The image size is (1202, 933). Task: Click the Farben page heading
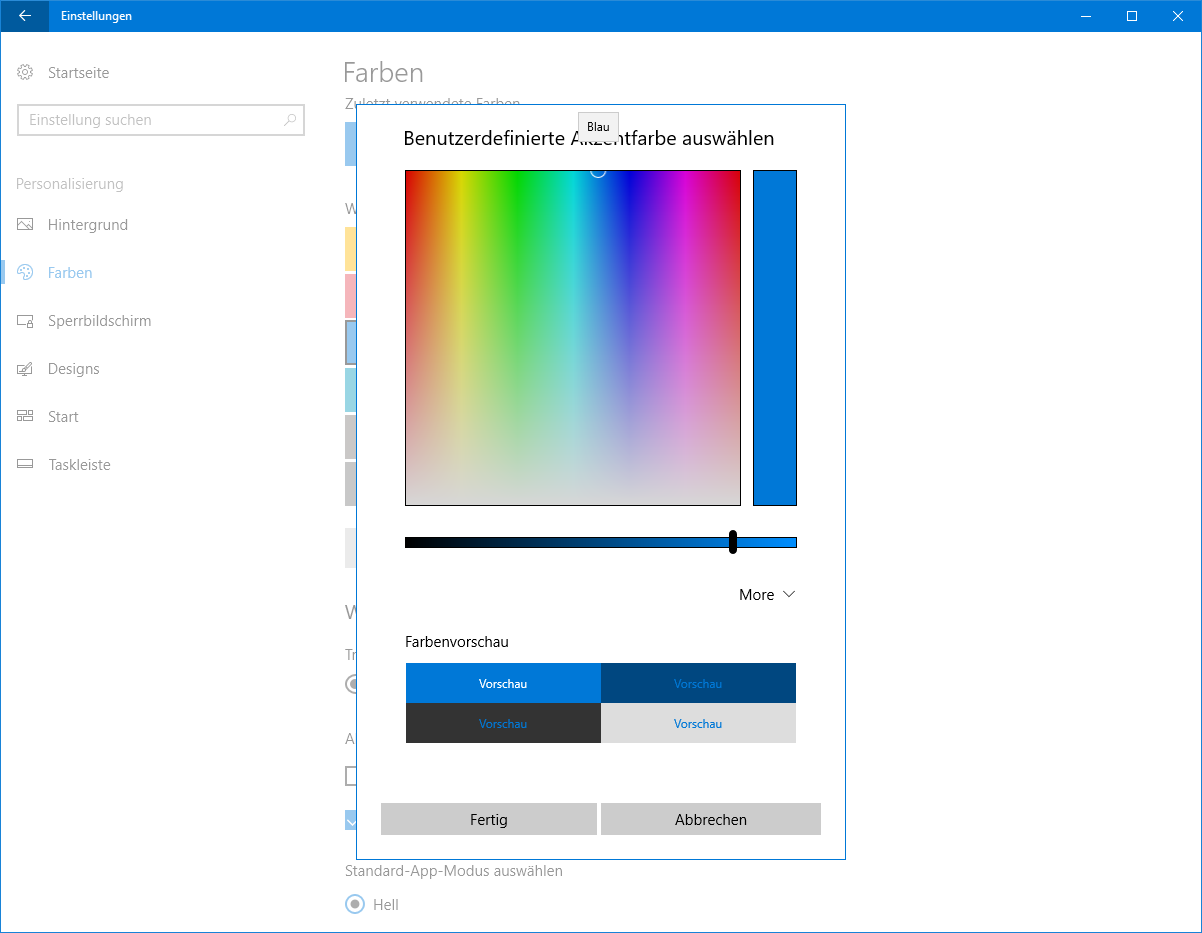tap(383, 72)
